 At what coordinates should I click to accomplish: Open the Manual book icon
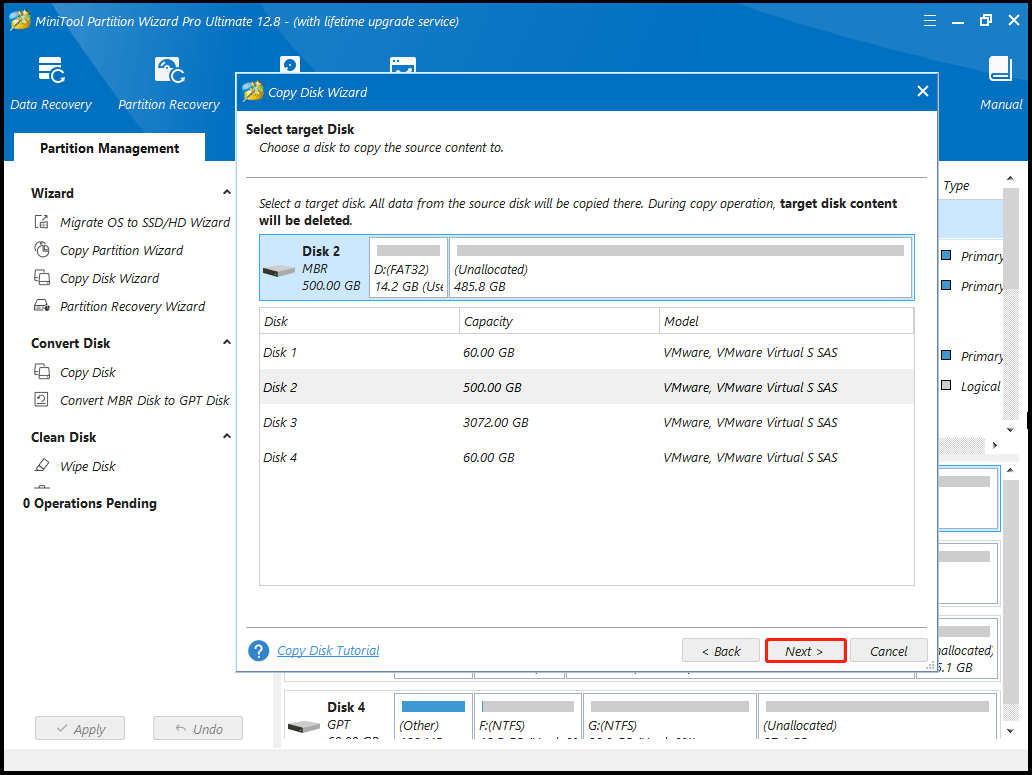tap(1000, 70)
